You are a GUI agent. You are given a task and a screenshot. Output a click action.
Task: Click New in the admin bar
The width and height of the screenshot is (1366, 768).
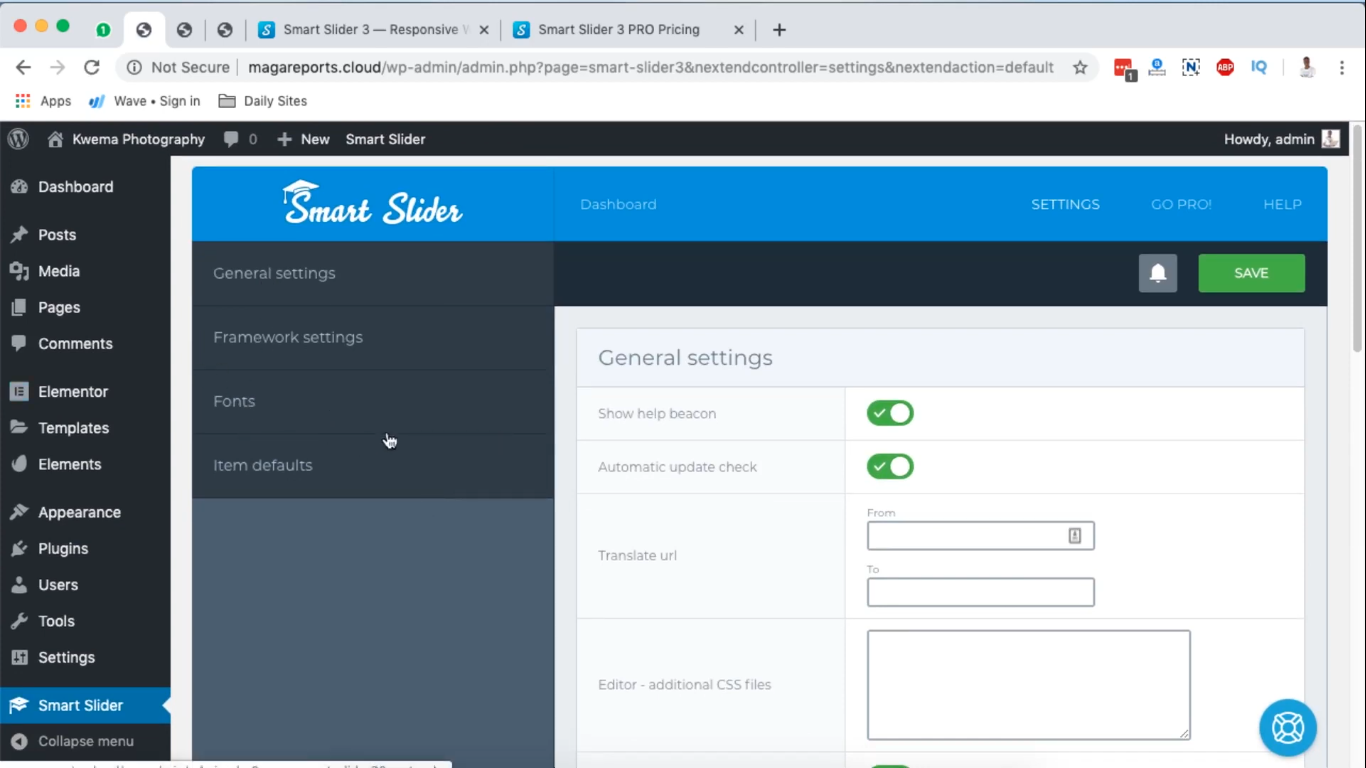(x=303, y=139)
